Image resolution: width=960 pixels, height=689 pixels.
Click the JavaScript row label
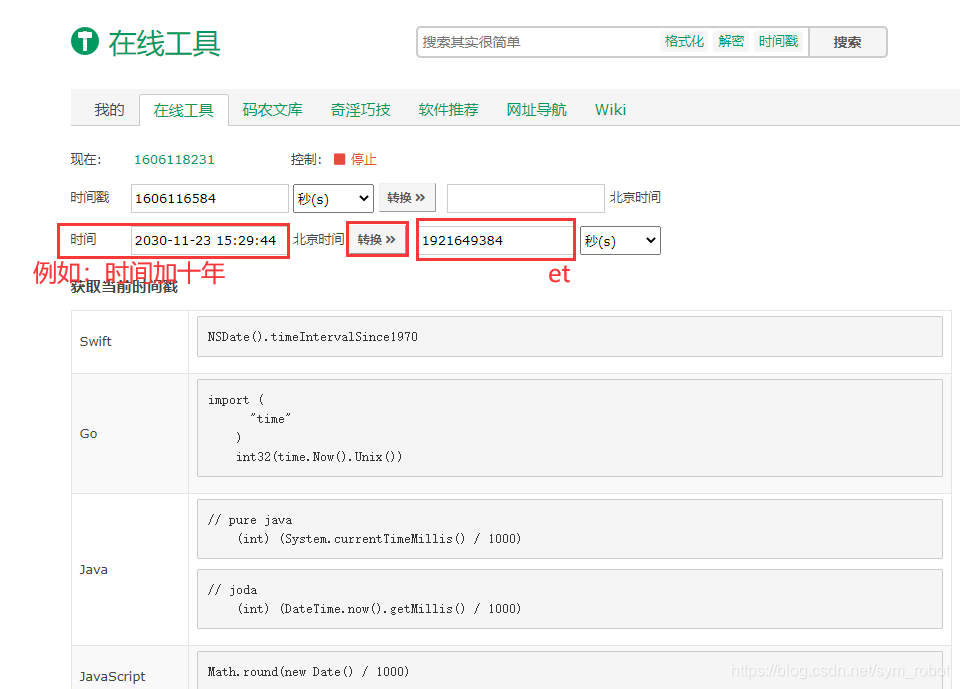pyautogui.click(x=112, y=676)
